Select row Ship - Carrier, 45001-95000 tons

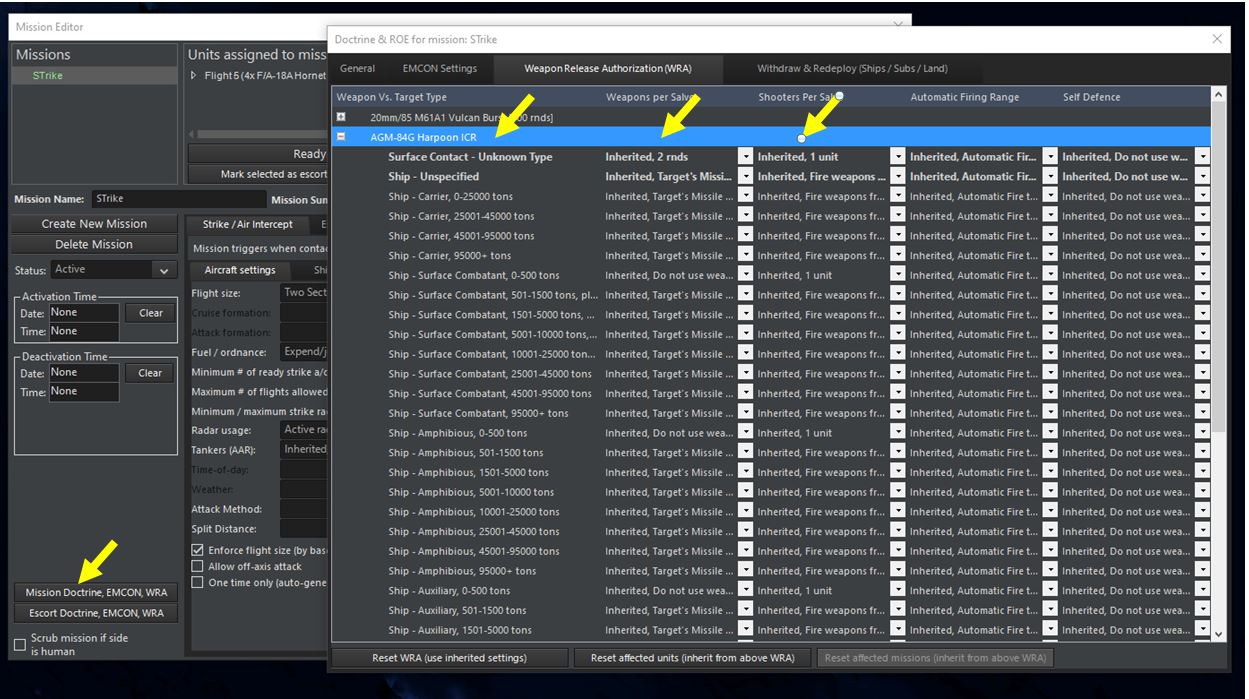[x=770, y=236]
